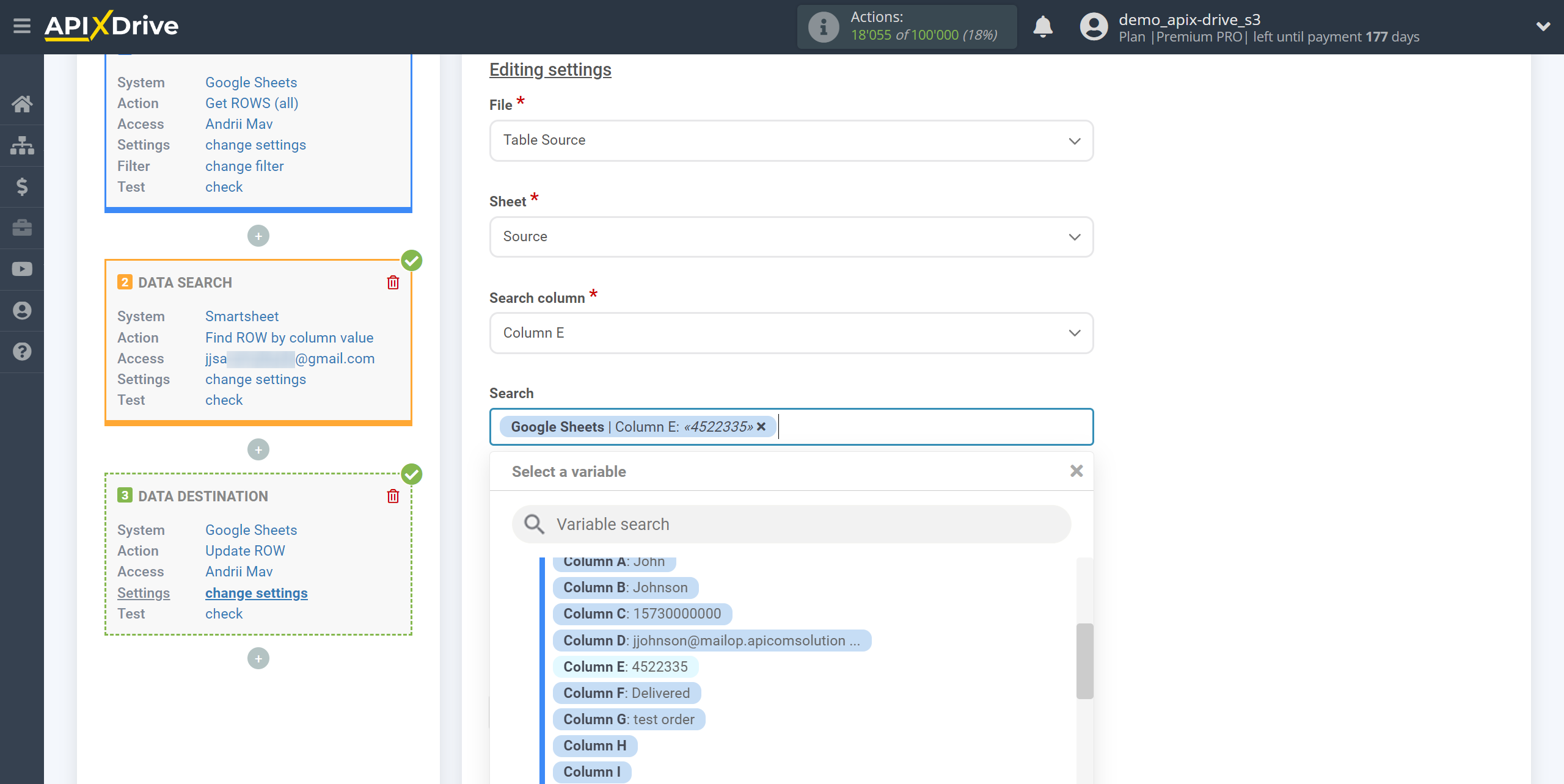Image resolution: width=1564 pixels, height=784 pixels.
Task: Open the Search column dropdown
Action: click(791, 333)
